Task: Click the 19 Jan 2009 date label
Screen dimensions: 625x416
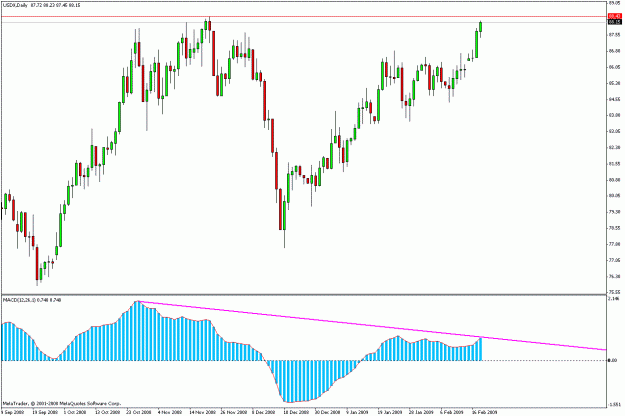Action: click(x=390, y=412)
